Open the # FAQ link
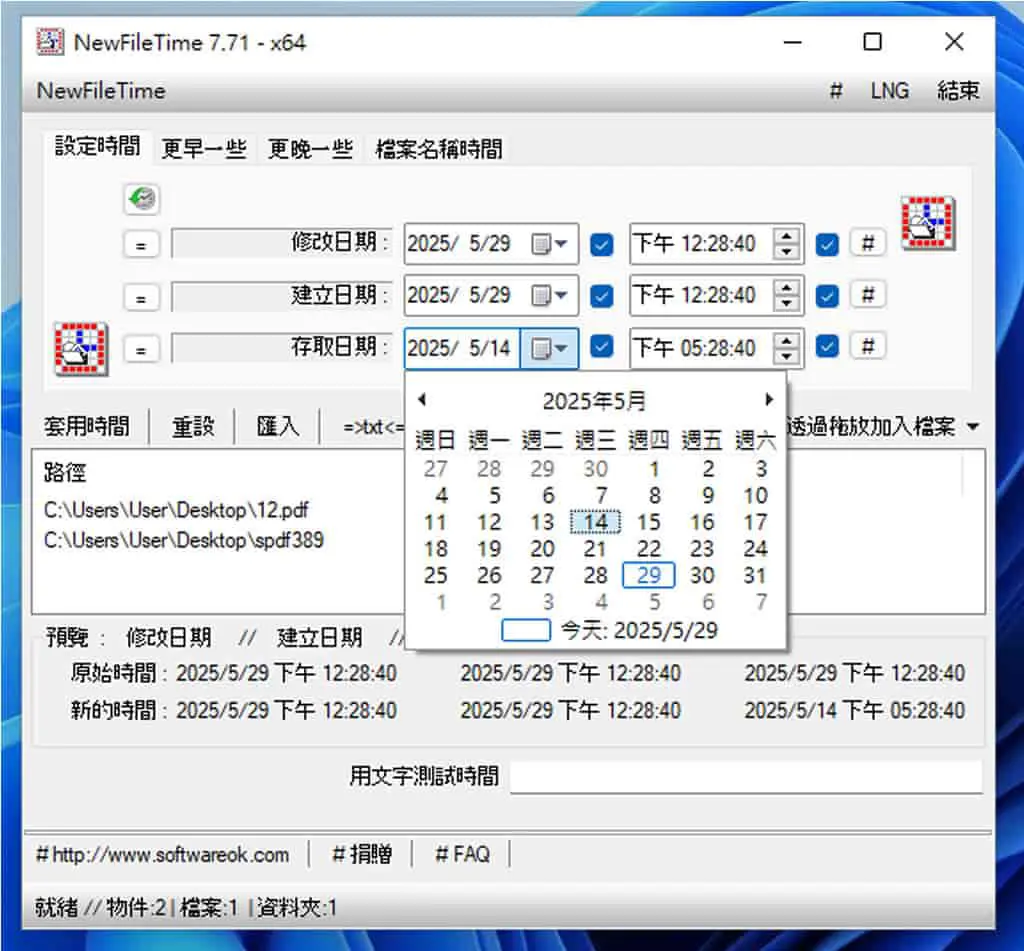1024x951 pixels. pos(462,854)
